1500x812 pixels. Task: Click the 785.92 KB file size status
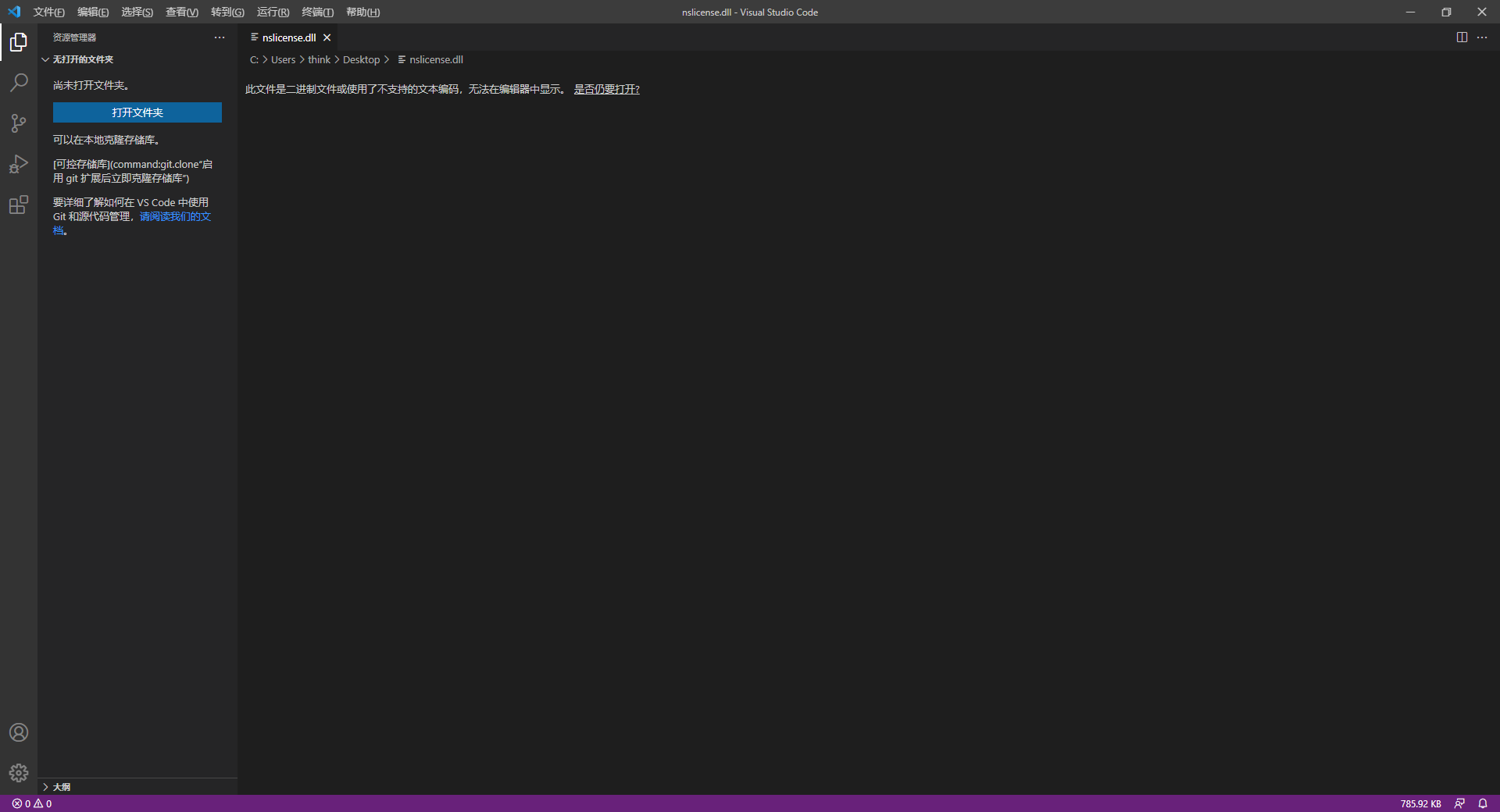(x=1420, y=803)
